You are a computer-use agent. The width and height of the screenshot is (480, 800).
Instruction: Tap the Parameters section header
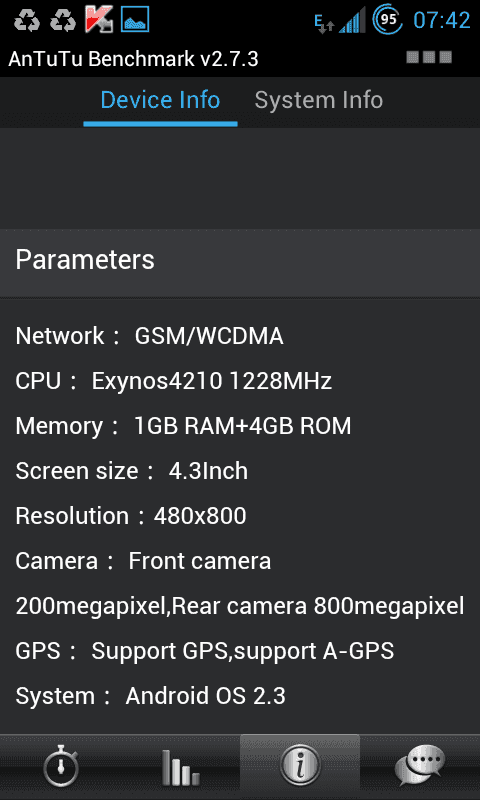pos(240,260)
